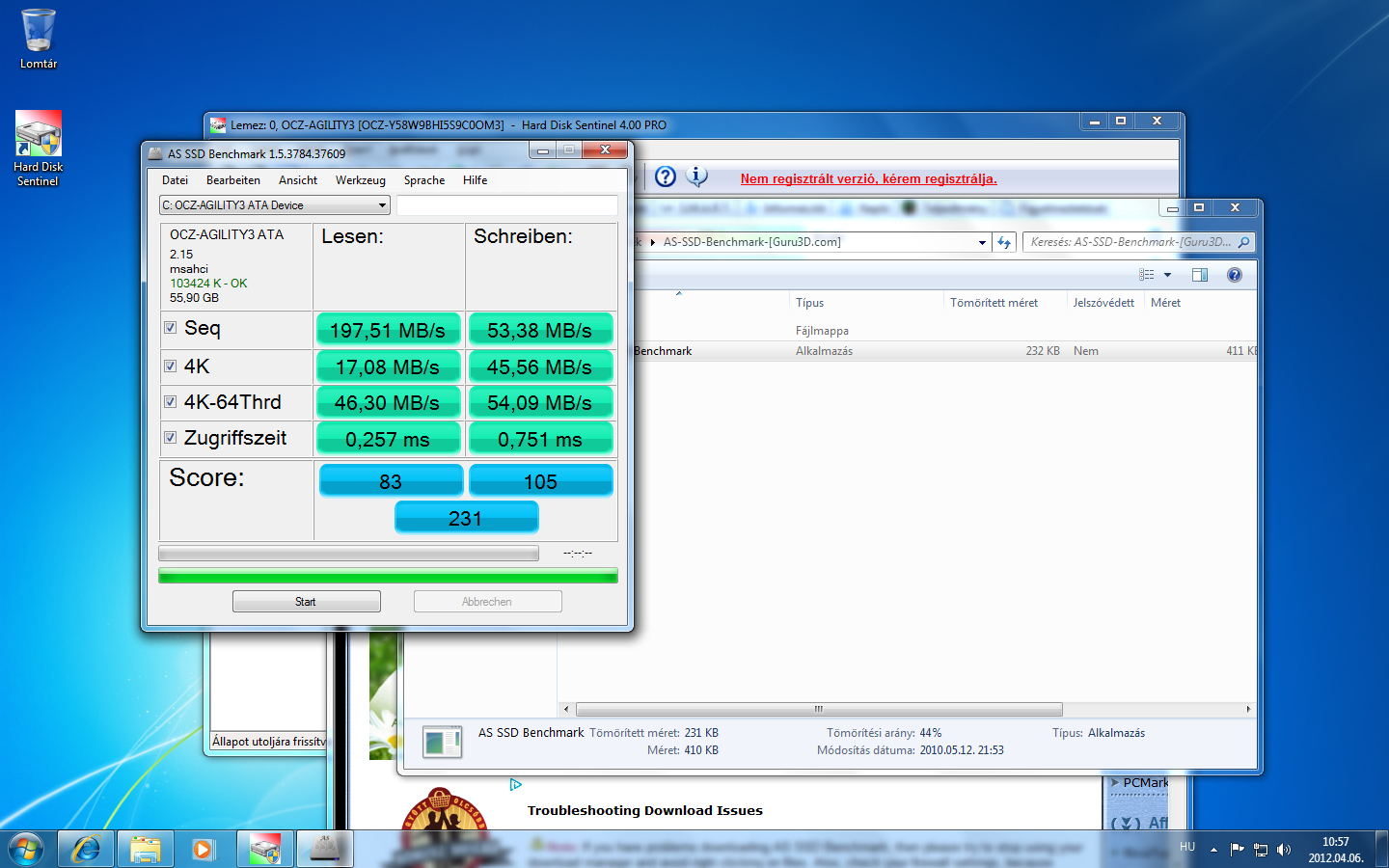Screen dimensions: 1389x868
Task: Open the Sprache menu
Action: coord(424,180)
